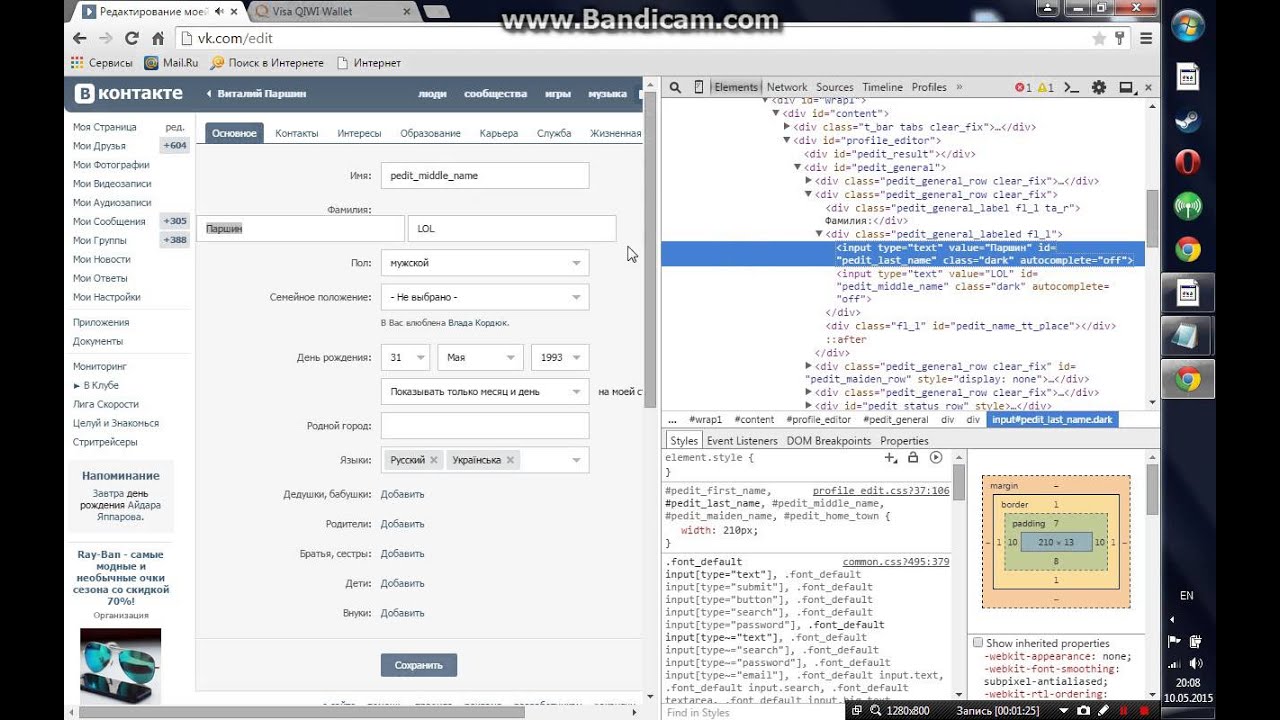
Task: Open the Event Listeners sidebar tab
Action: click(742, 441)
